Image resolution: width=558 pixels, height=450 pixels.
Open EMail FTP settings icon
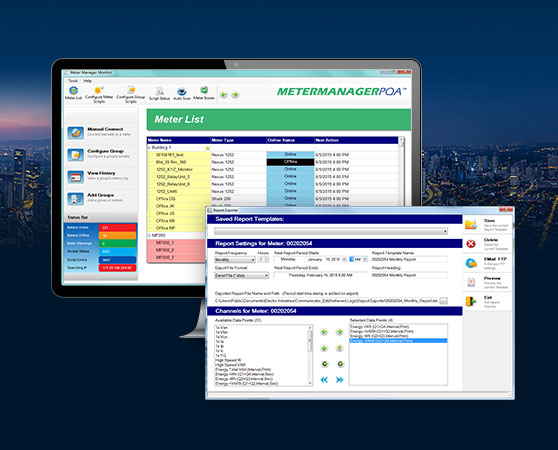click(471, 263)
